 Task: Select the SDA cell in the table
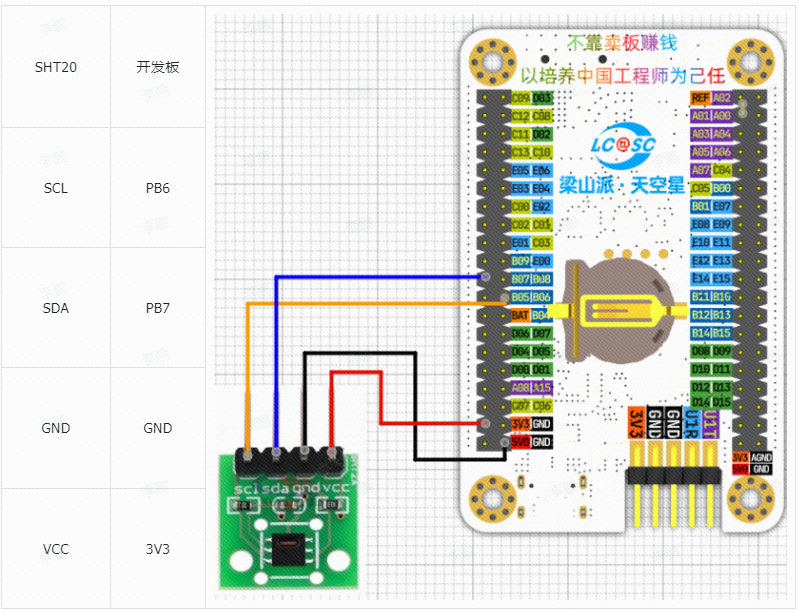coord(55,308)
